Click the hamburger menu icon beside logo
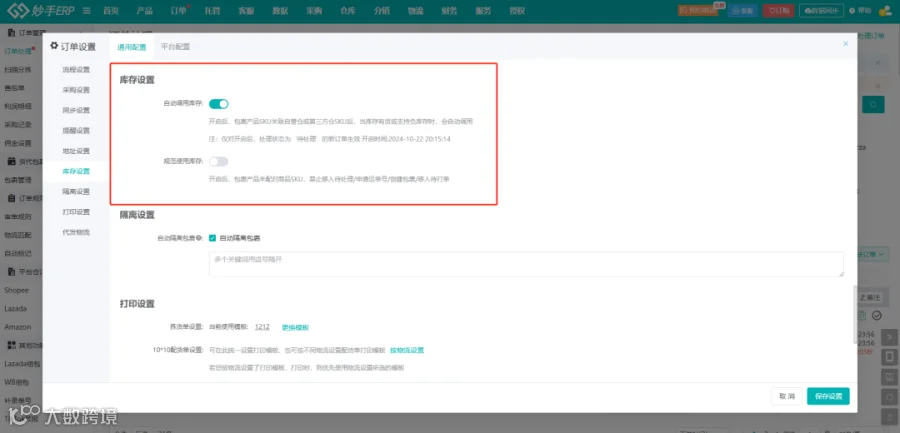This screenshot has width=900, height=433. click(86, 10)
